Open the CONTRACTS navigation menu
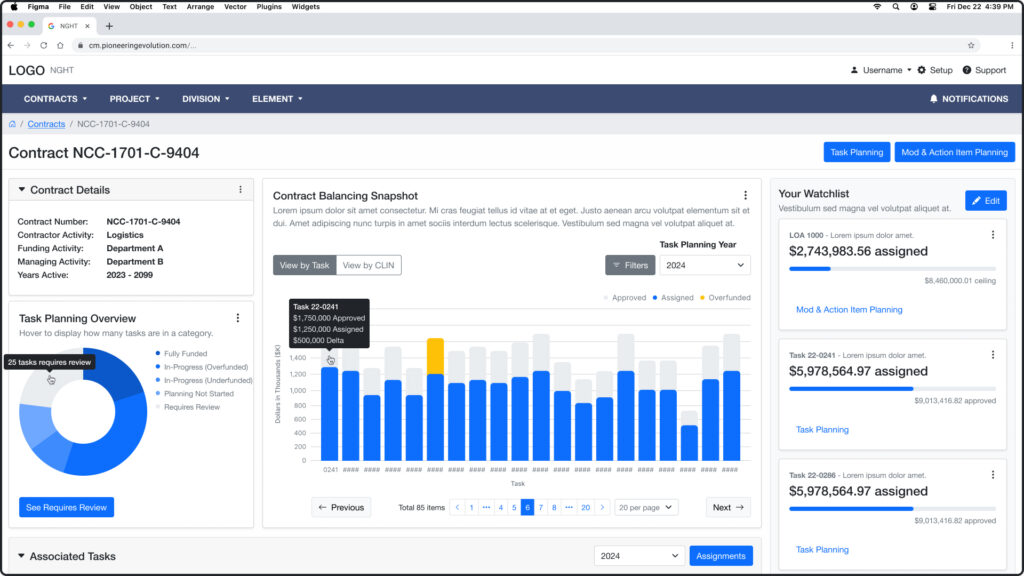 click(x=55, y=99)
